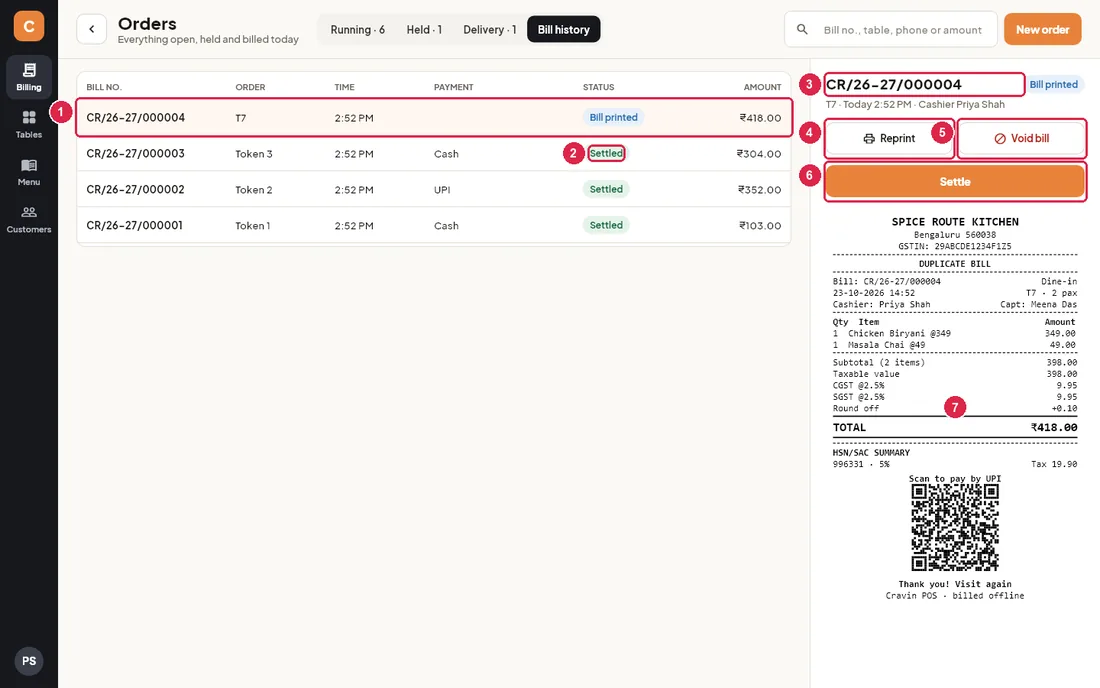The height and width of the screenshot is (688, 1100).
Task: Click the ₹418.00 amount in the table
Action: 760,118
